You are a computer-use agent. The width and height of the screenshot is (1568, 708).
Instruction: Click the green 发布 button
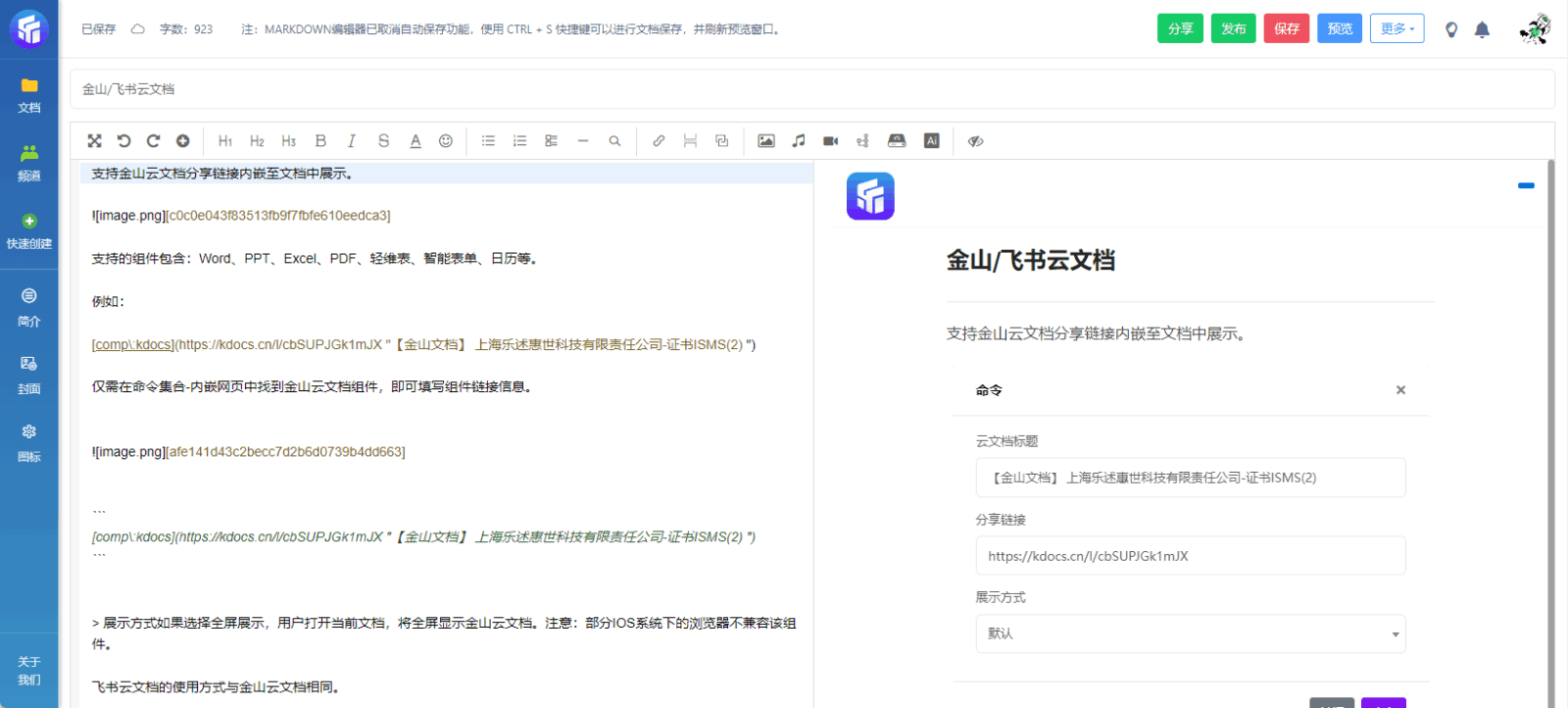[x=1233, y=28]
